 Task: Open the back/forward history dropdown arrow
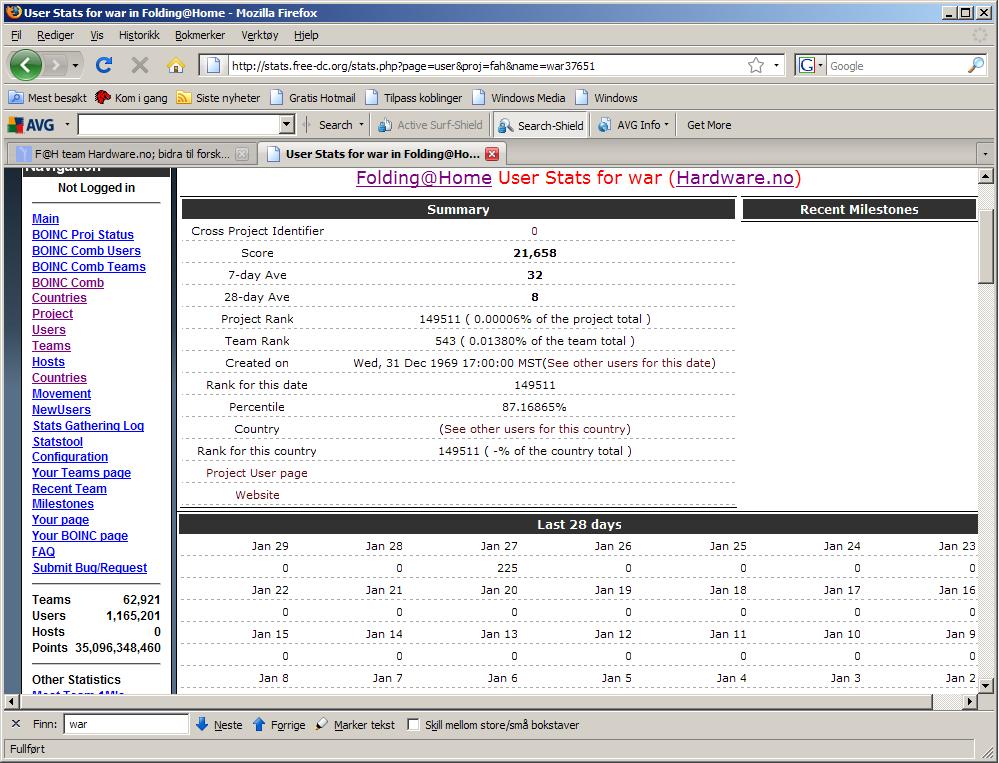coord(75,65)
